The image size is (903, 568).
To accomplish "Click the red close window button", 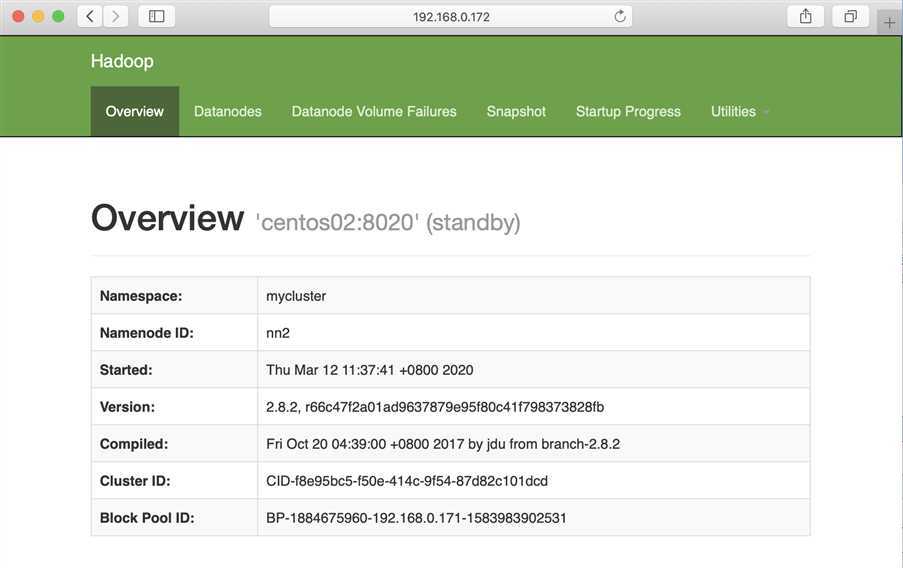I will [18, 16].
